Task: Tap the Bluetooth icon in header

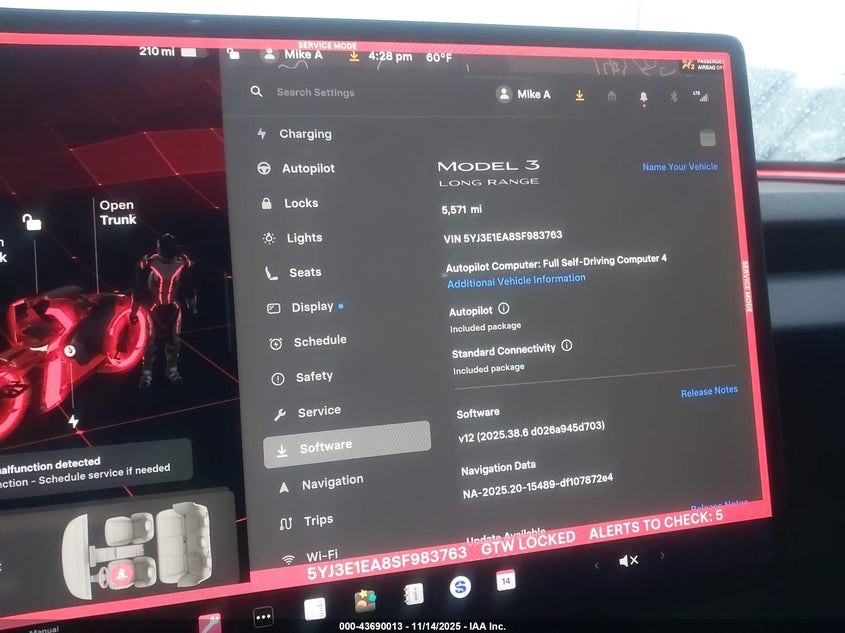Action: pyautogui.click(x=673, y=97)
